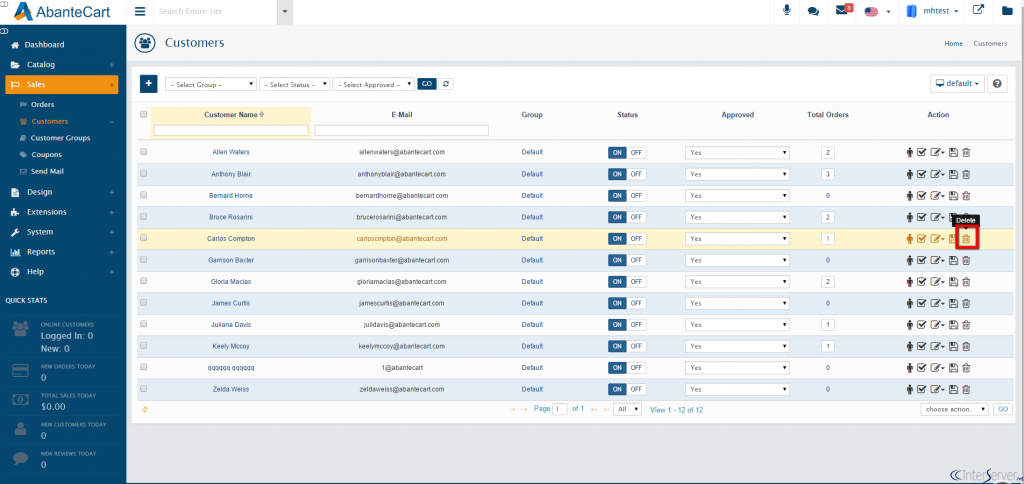This screenshot has width=1024, height=484.
Task: Open the Select Approved filter dropdown
Action: pyautogui.click(x=374, y=85)
